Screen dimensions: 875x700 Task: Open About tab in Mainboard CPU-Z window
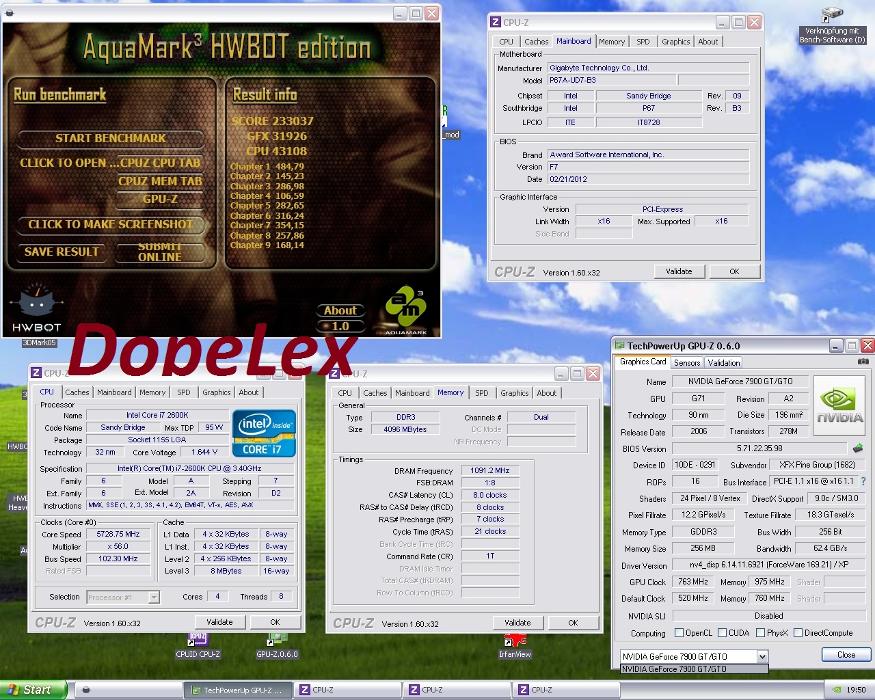tap(708, 41)
